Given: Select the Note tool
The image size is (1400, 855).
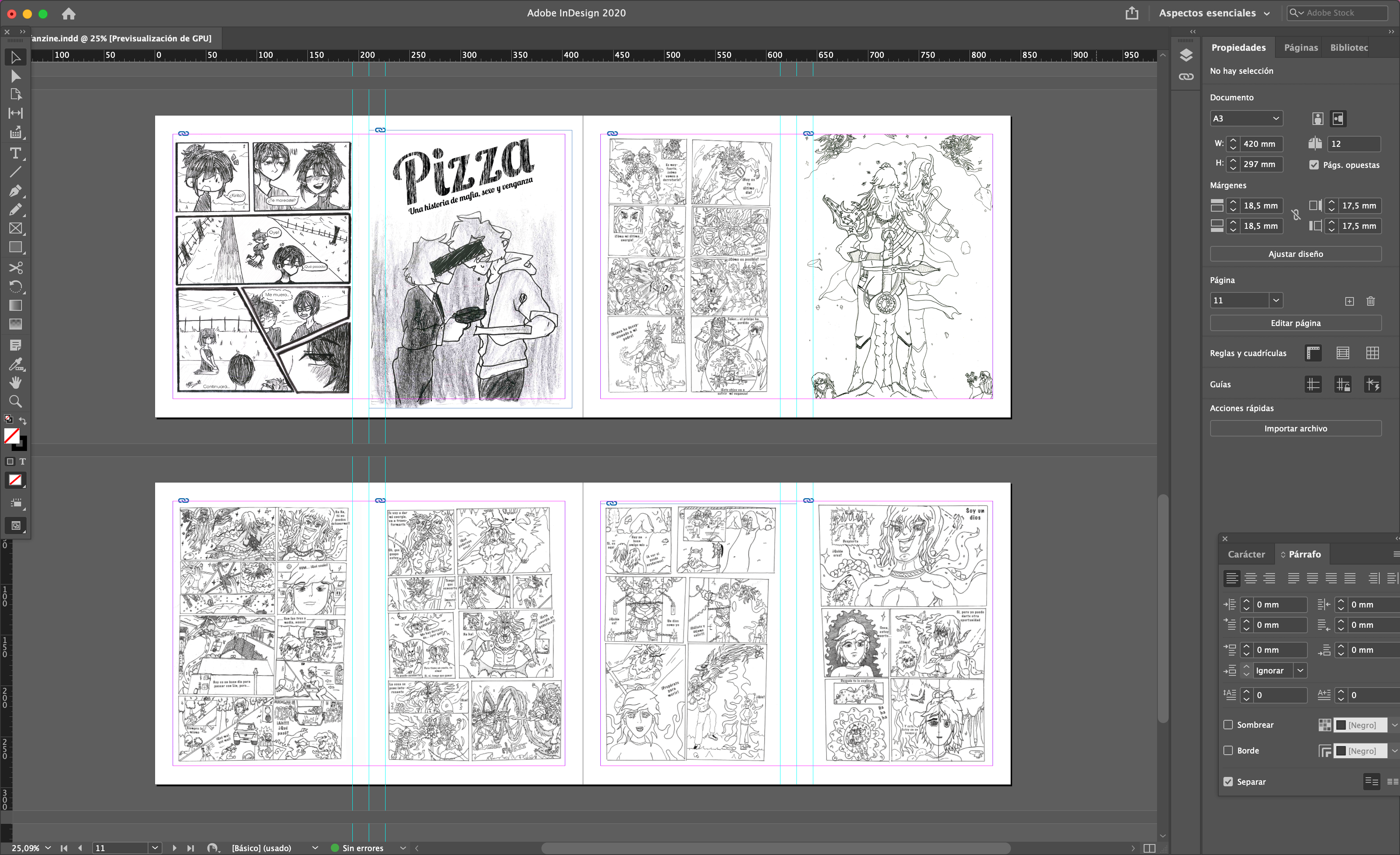Looking at the screenshot, I should [x=15, y=345].
